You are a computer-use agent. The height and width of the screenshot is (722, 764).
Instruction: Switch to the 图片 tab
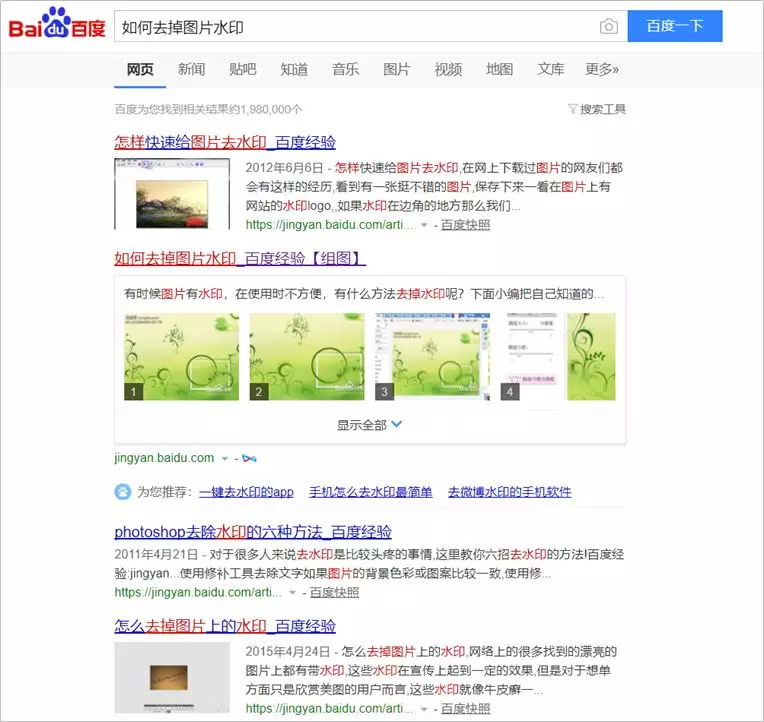397,69
